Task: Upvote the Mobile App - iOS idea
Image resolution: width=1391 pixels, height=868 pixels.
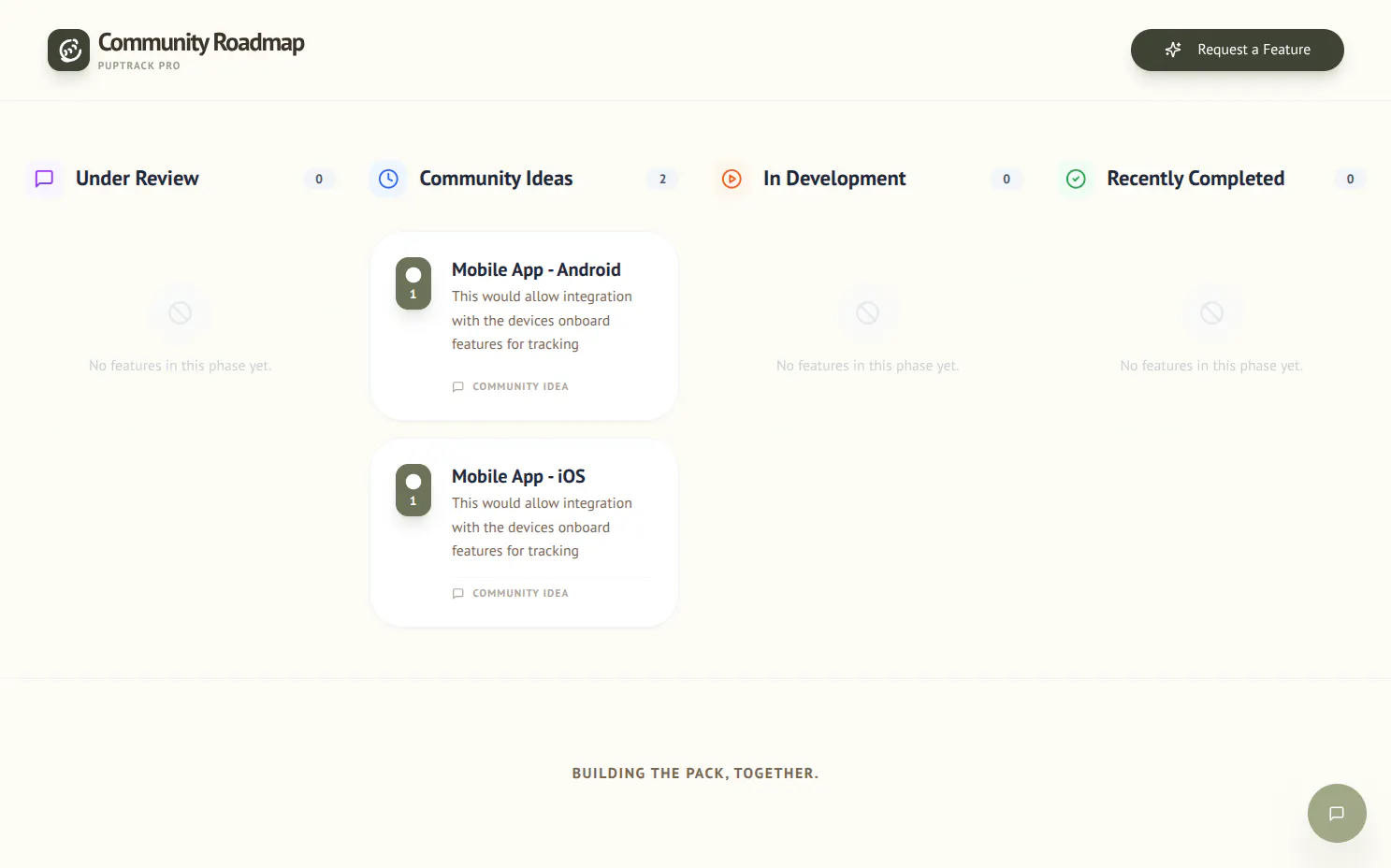Action: [x=413, y=490]
